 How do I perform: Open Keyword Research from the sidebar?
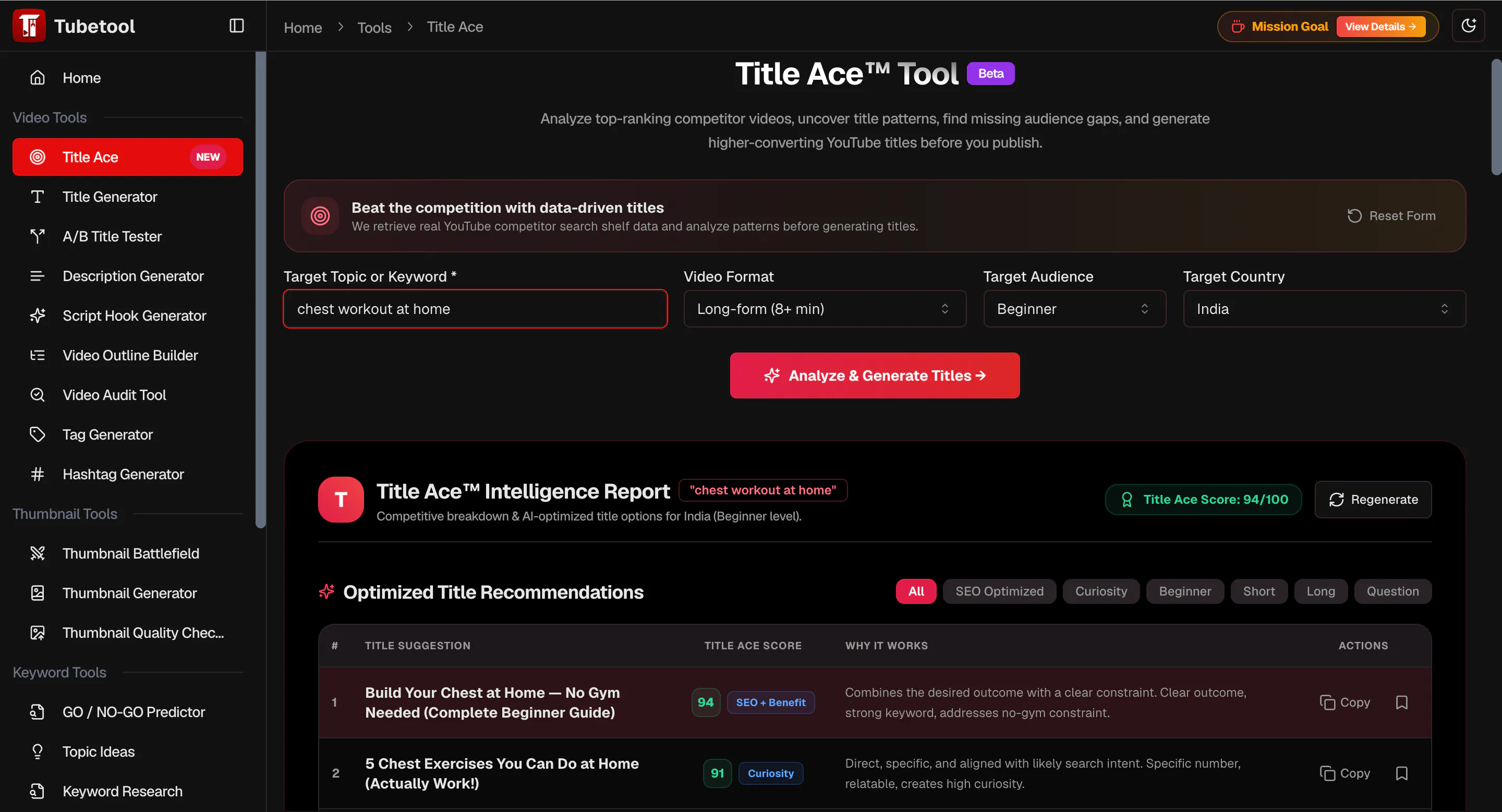click(x=128, y=791)
